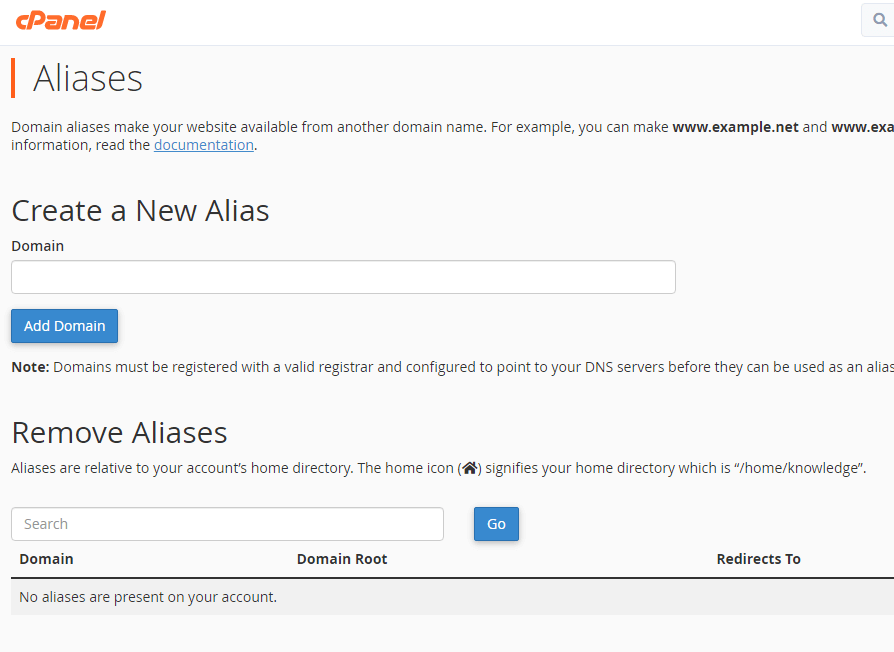Sort aliases by the Redirects To column header
The image size is (894, 652).
(x=758, y=558)
